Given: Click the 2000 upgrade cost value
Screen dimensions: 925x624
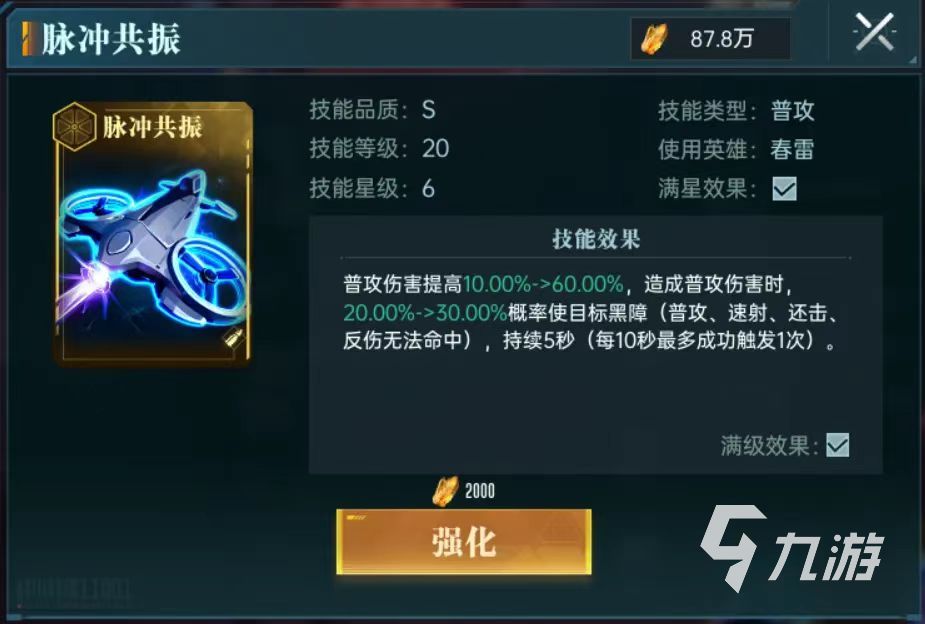Looking at the screenshot, I should click(x=480, y=491).
